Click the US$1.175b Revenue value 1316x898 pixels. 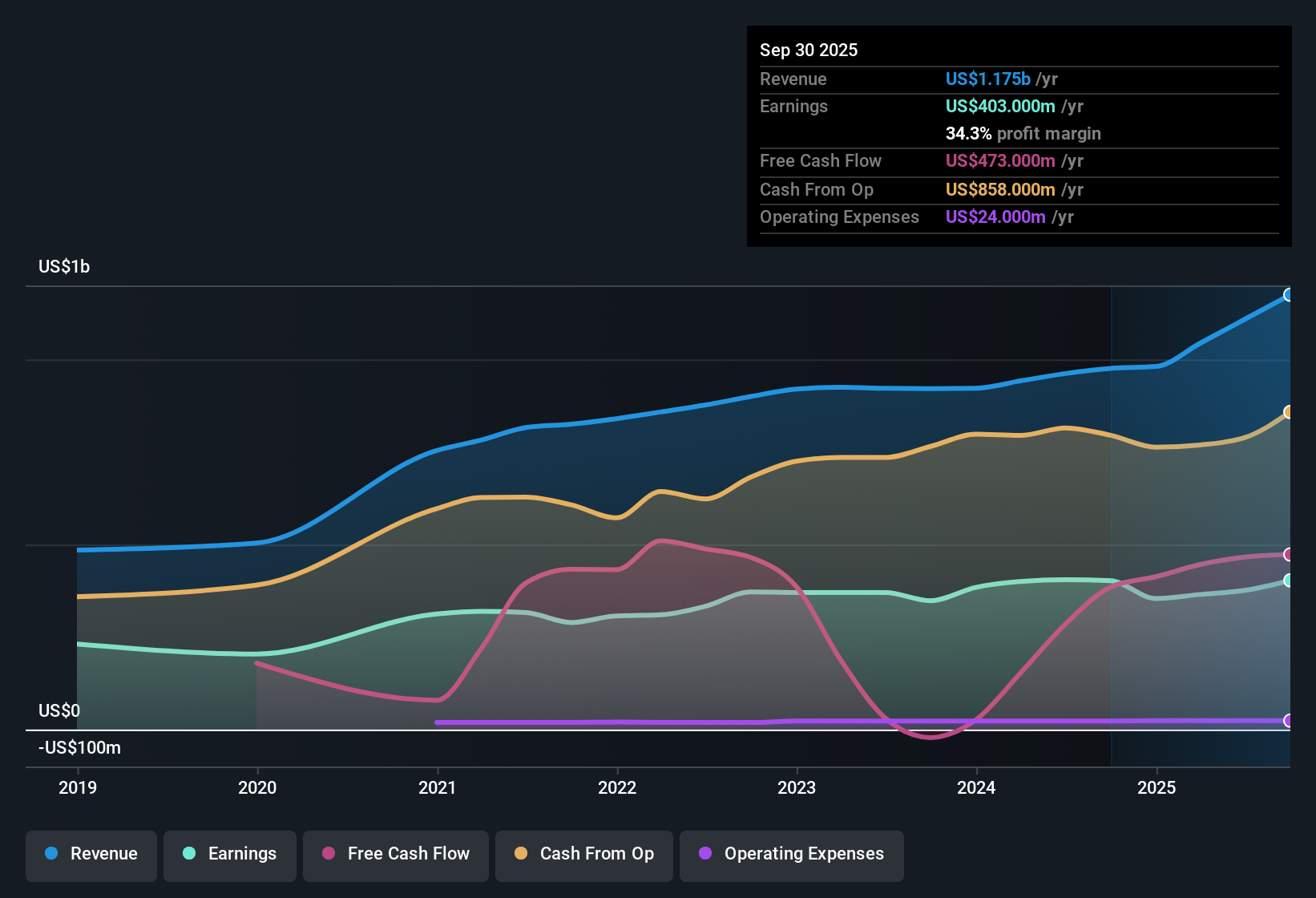point(987,79)
